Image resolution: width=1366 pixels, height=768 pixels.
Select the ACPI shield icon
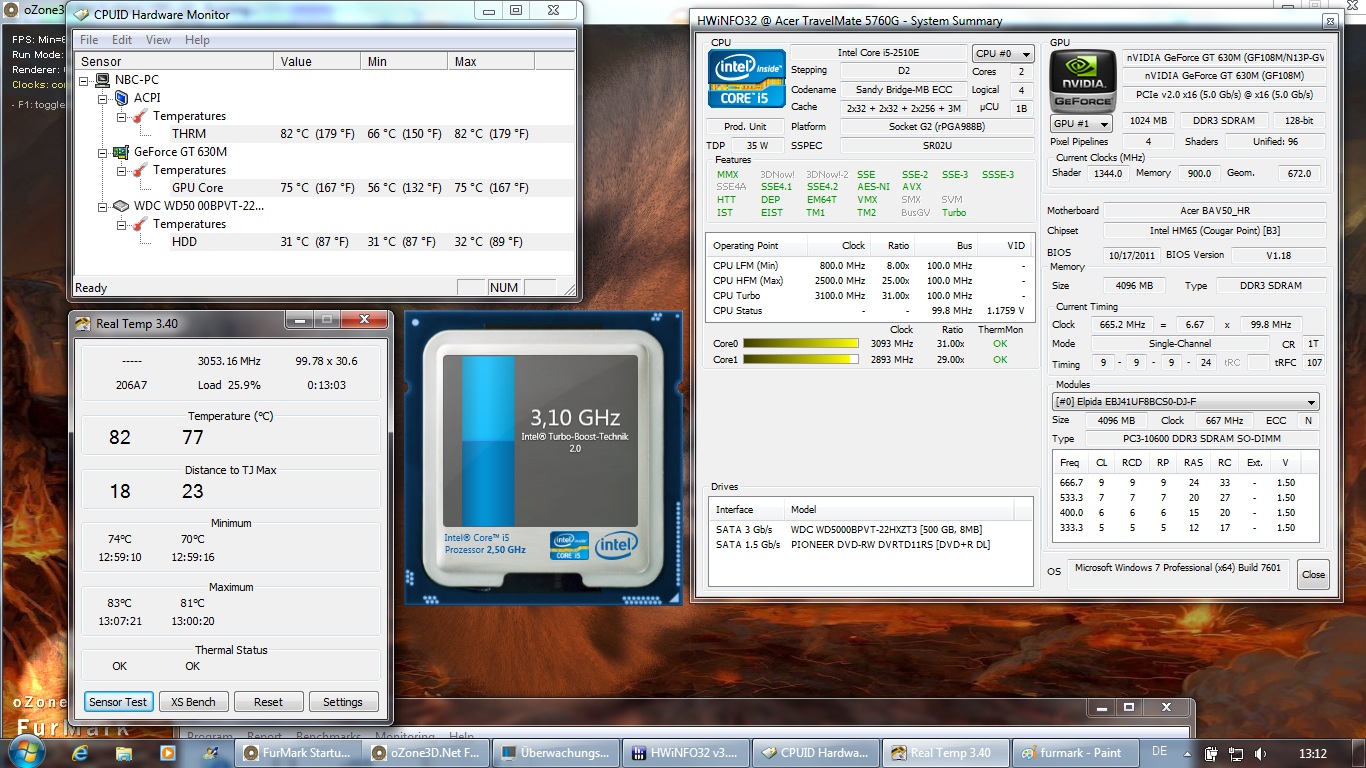tap(122, 98)
